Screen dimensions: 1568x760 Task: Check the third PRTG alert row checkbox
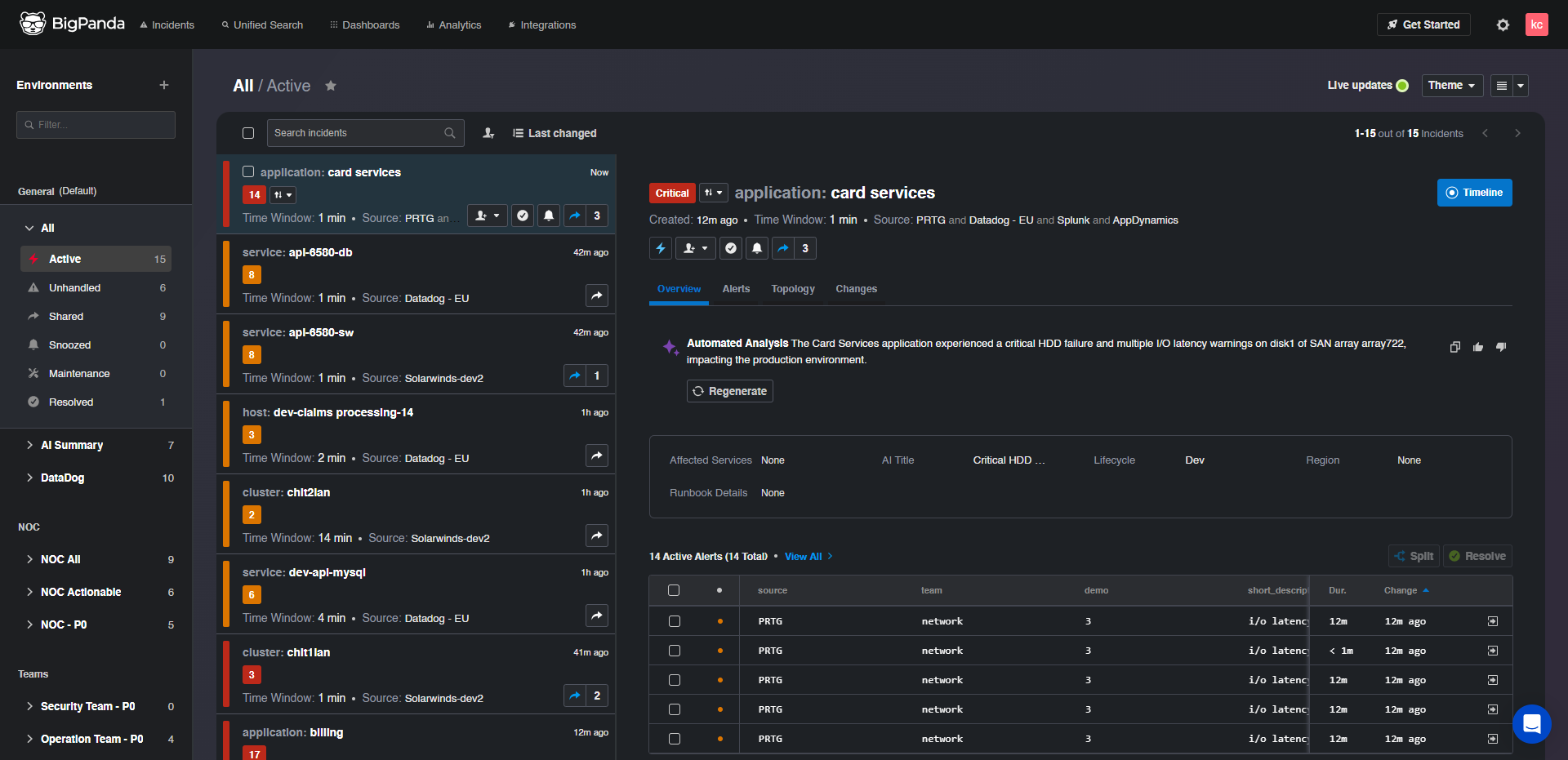tap(675, 680)
